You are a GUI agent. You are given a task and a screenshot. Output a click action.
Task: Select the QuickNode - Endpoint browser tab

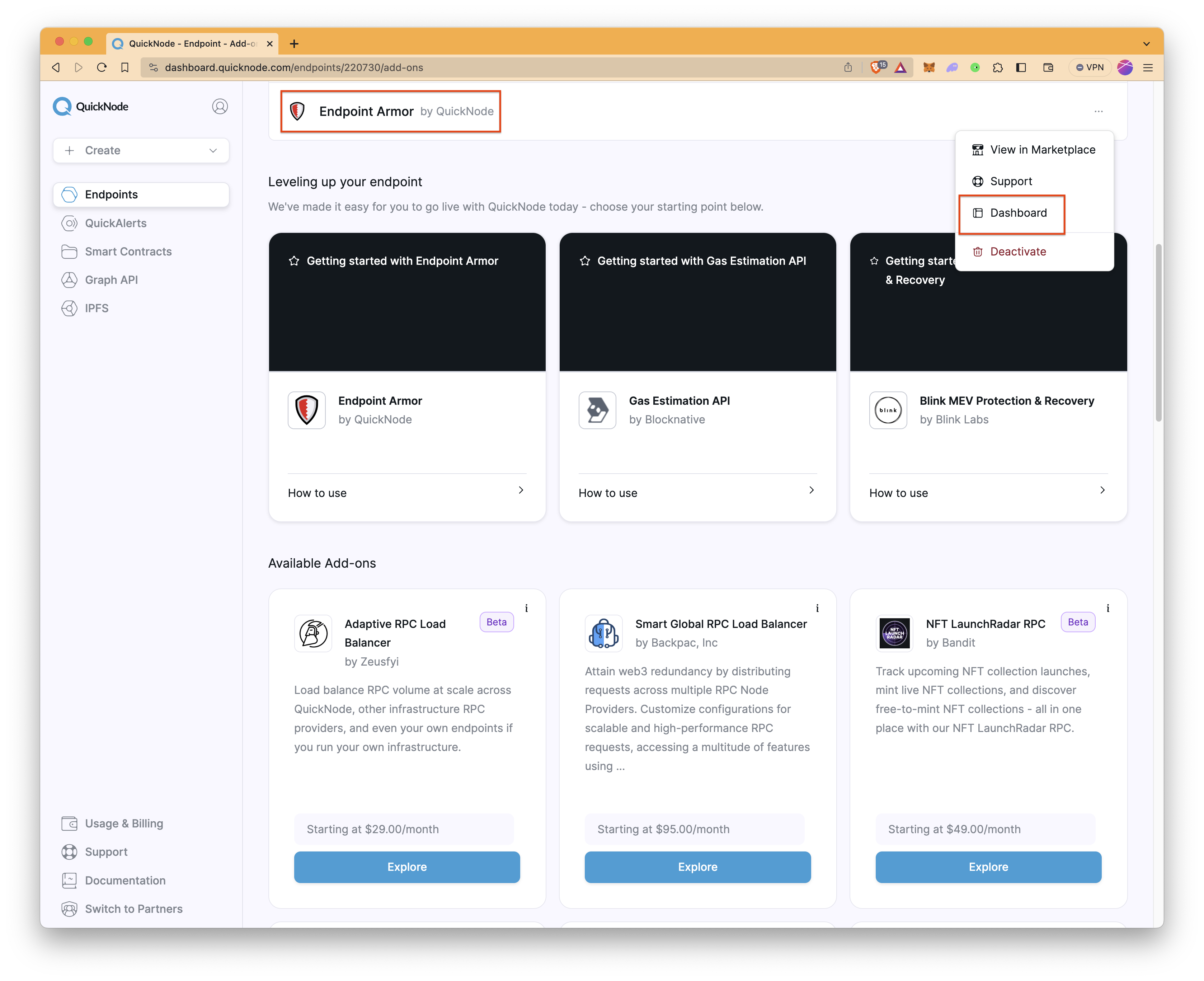tap(192, 43)
